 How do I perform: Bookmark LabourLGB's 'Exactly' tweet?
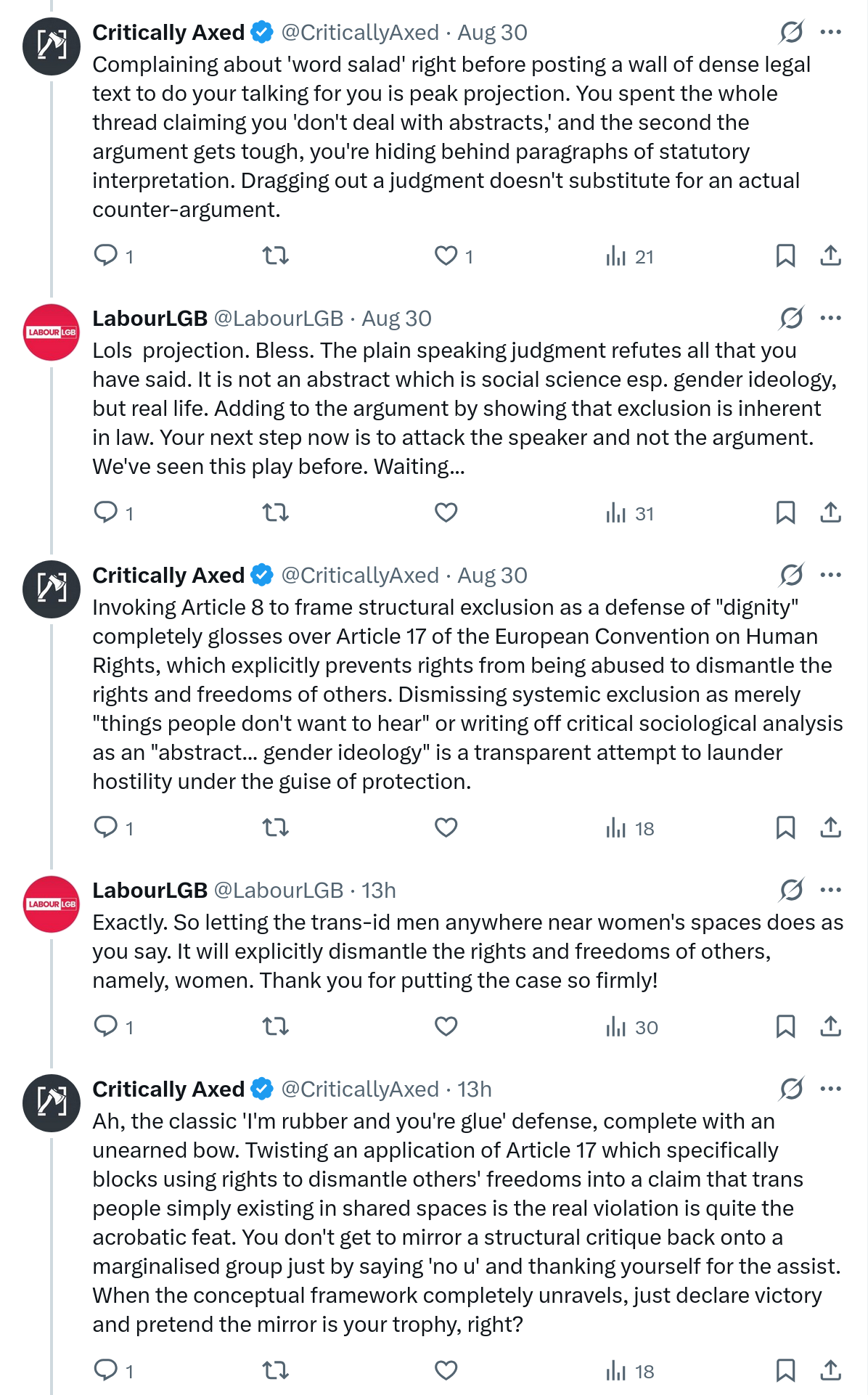(x=785, y=1026)
